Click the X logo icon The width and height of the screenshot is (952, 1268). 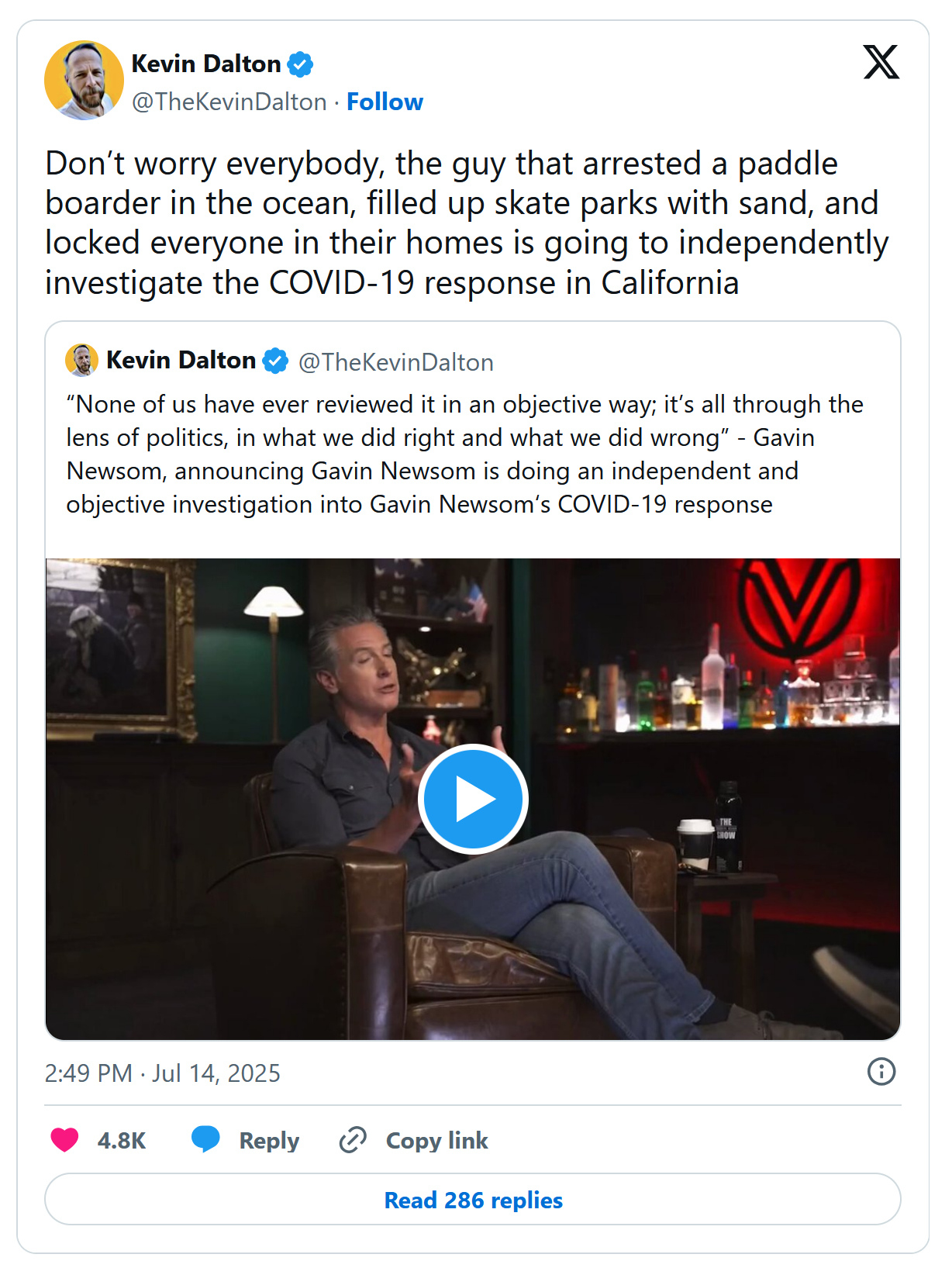click(881, 62)
